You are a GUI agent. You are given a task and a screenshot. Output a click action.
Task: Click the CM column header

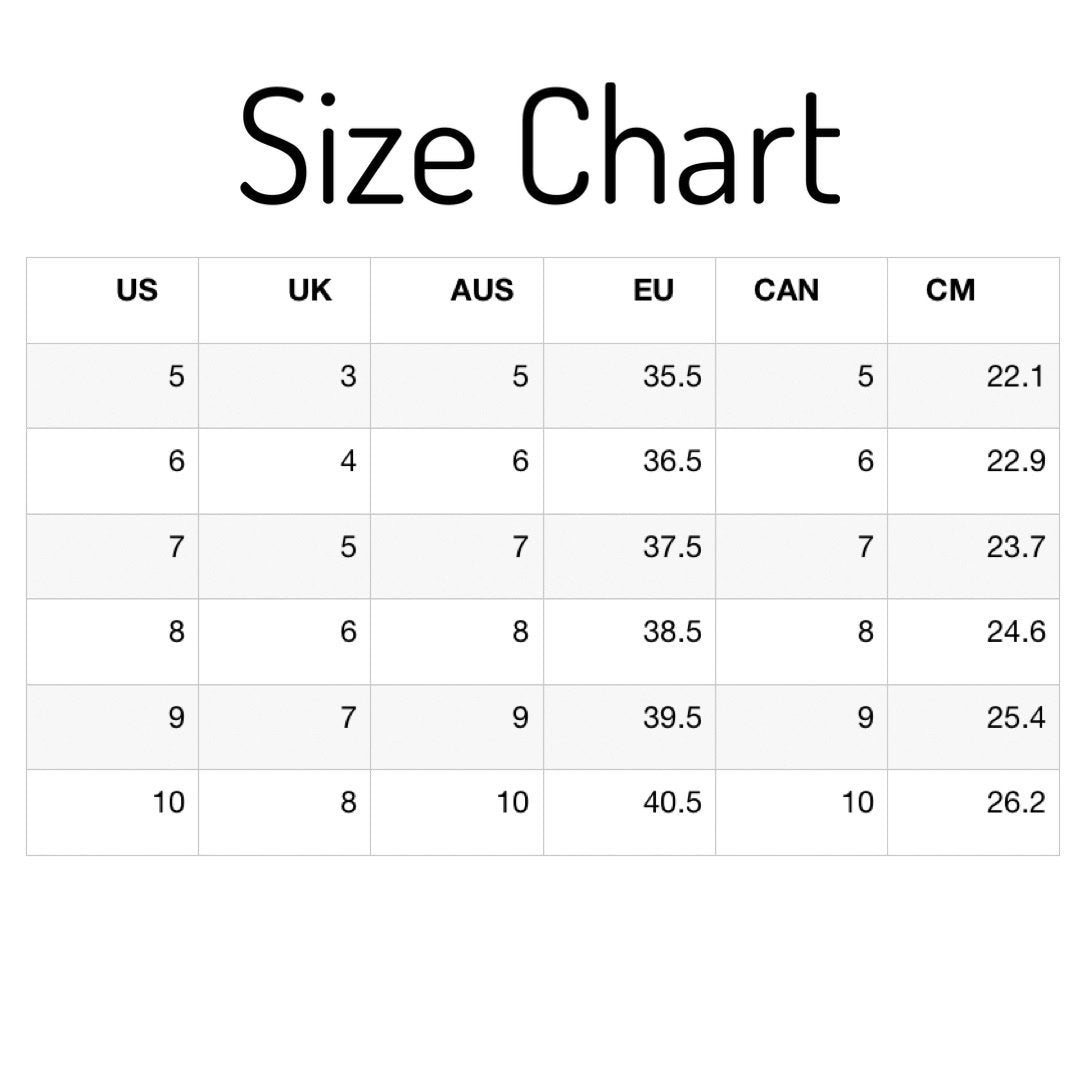click(950, 290)
